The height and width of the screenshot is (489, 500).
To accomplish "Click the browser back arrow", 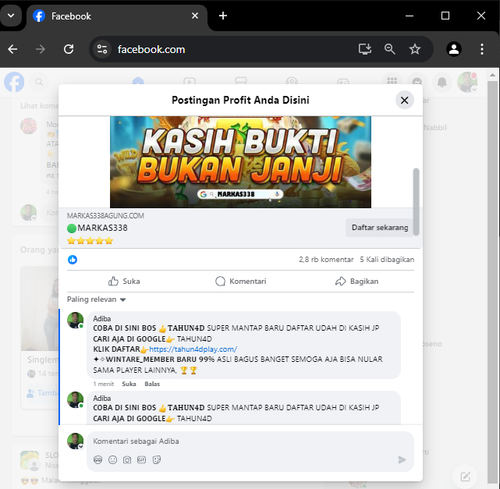I will (x=13, y=49).
